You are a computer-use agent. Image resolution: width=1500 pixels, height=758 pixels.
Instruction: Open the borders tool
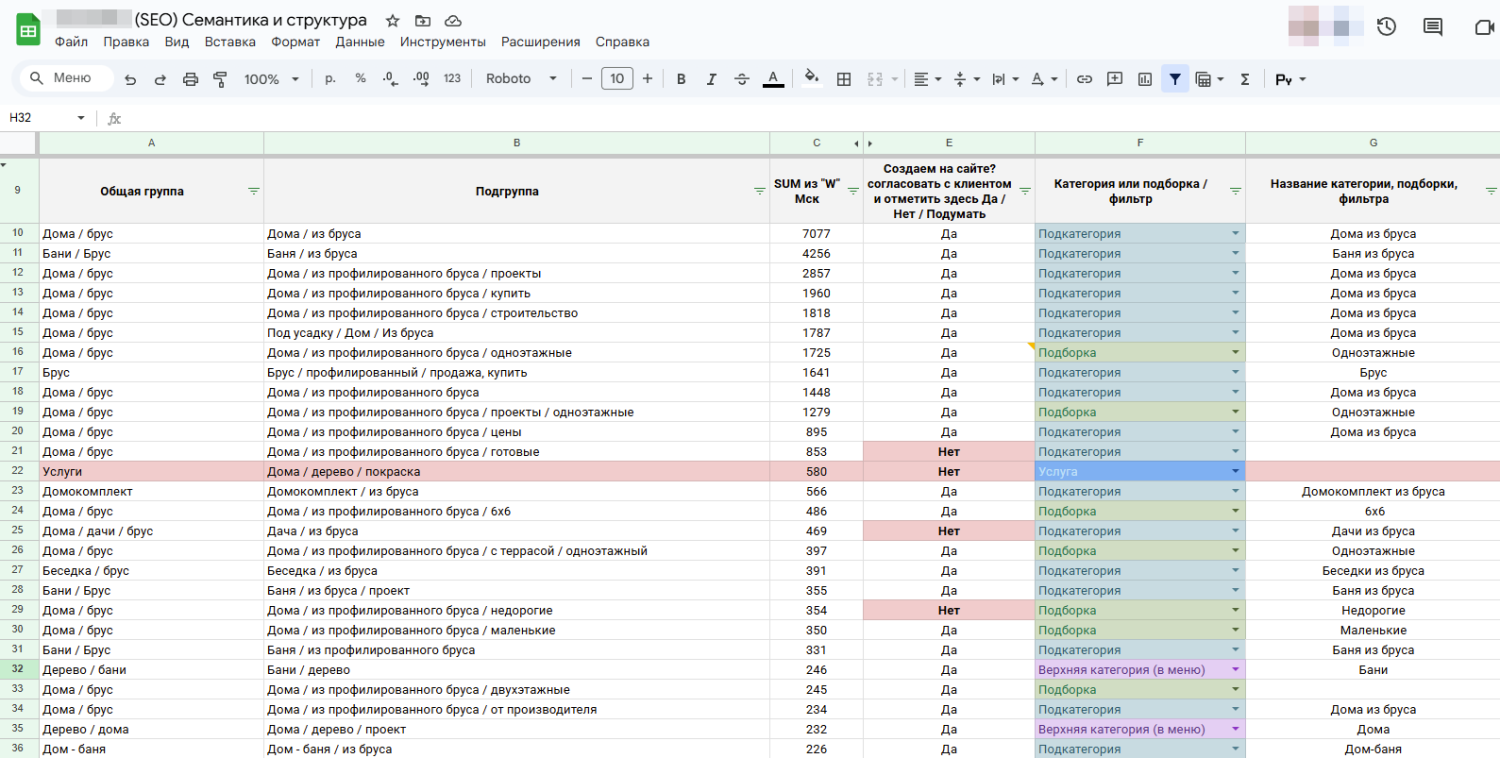click(843, 79)
